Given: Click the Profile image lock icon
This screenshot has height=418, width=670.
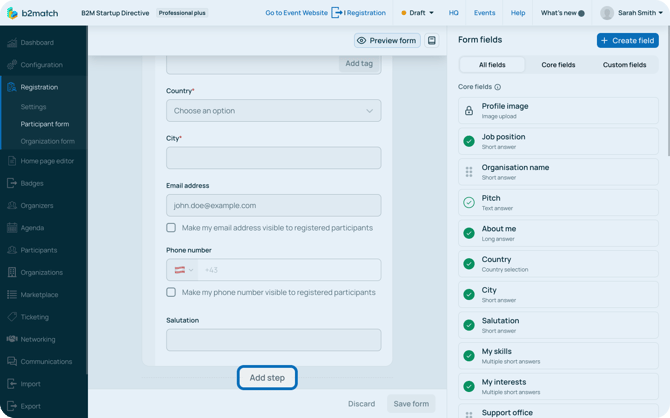Looking at the screenshot, I should coord(469,110).
